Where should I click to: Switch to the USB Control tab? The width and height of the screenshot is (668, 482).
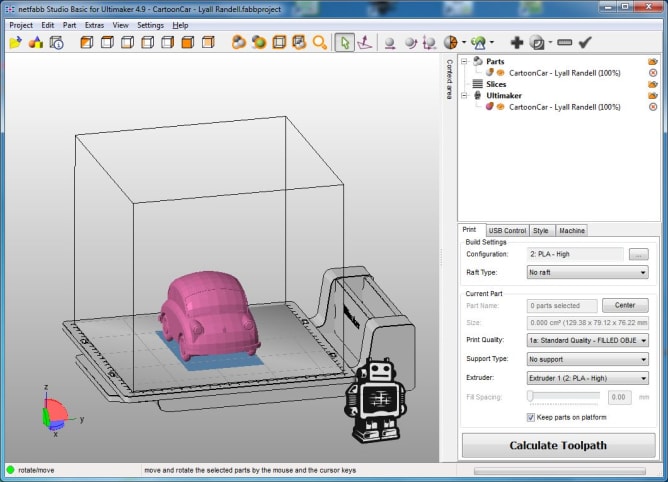(507, 231)
